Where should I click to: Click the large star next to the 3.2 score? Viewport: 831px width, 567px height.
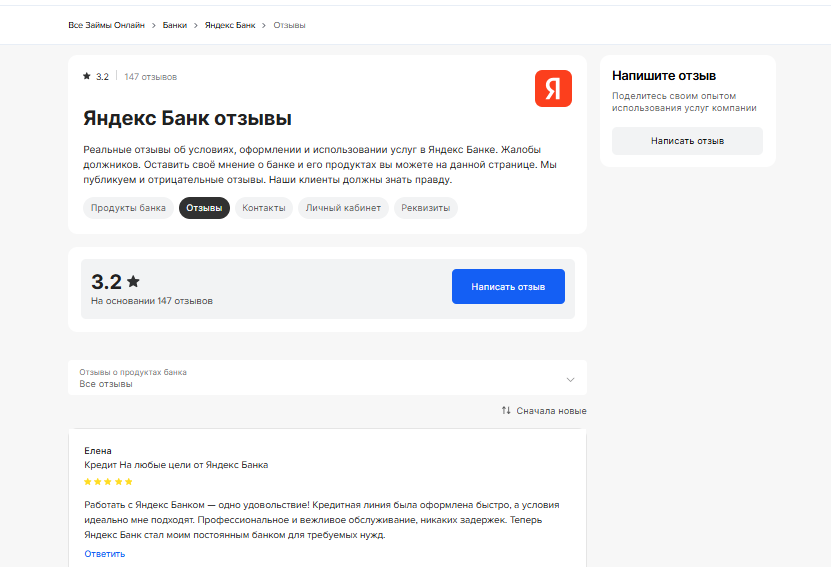coord(134,281)
